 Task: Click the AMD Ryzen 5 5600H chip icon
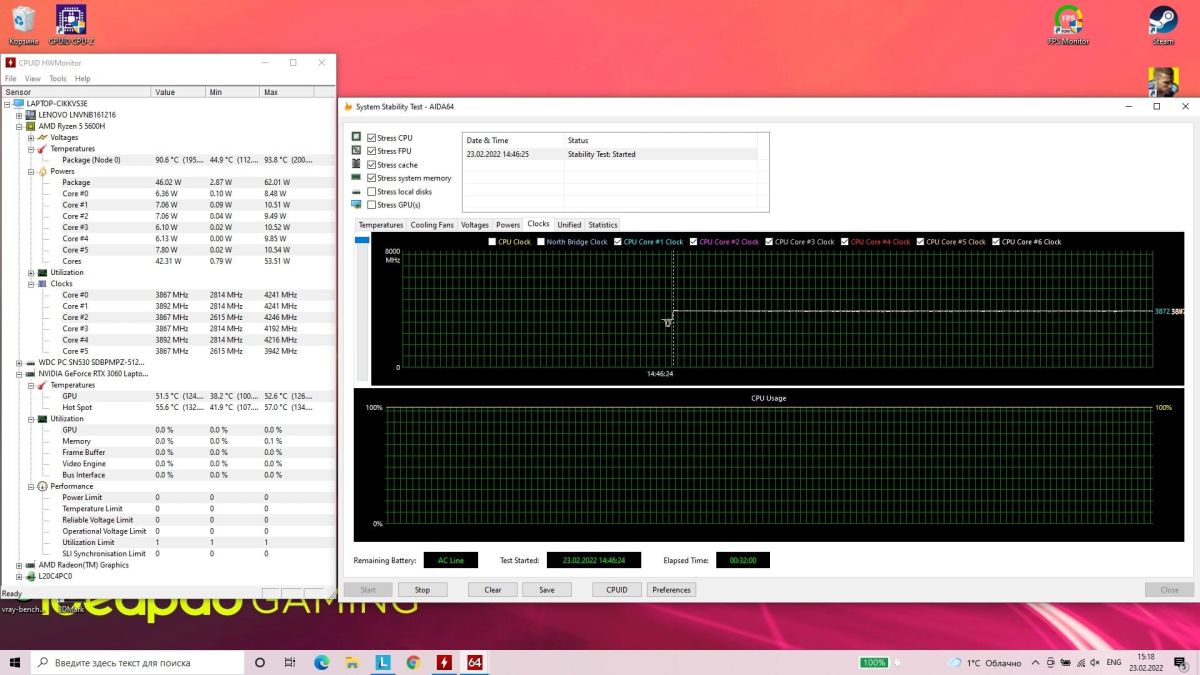(31, 126)
